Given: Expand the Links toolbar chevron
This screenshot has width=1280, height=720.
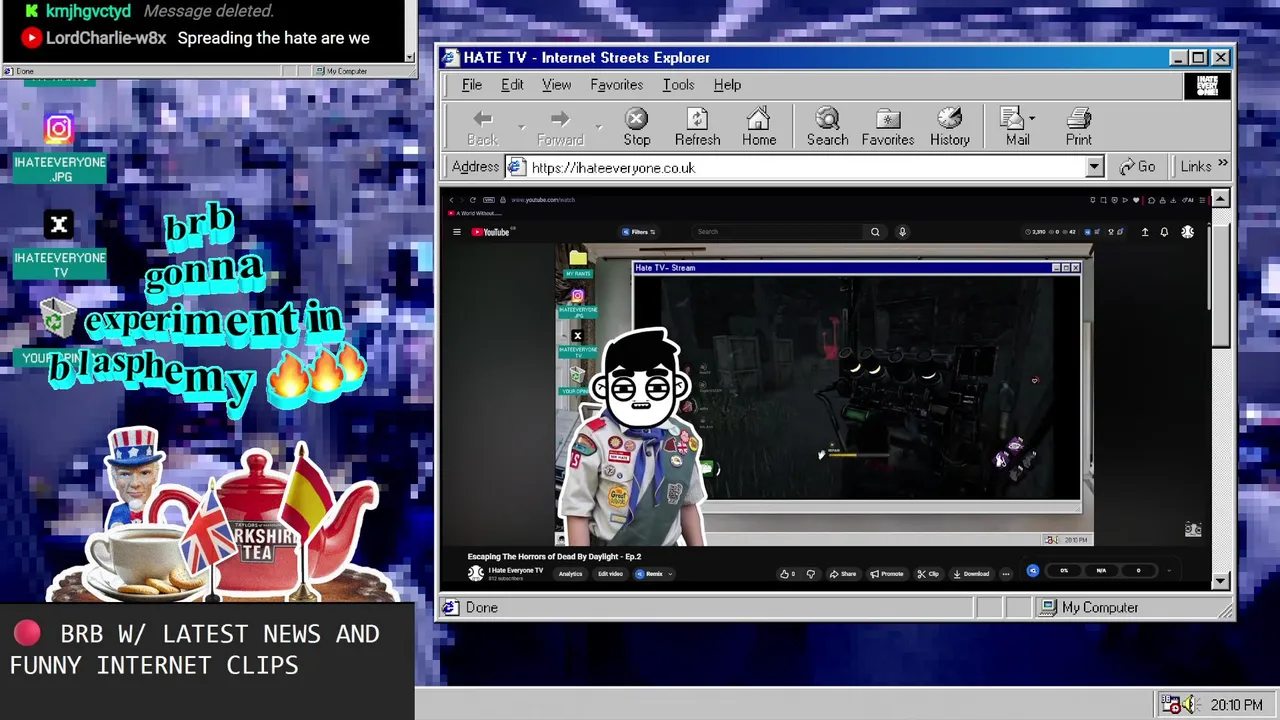Looking at the screenshot, I should pos(1222,165).
